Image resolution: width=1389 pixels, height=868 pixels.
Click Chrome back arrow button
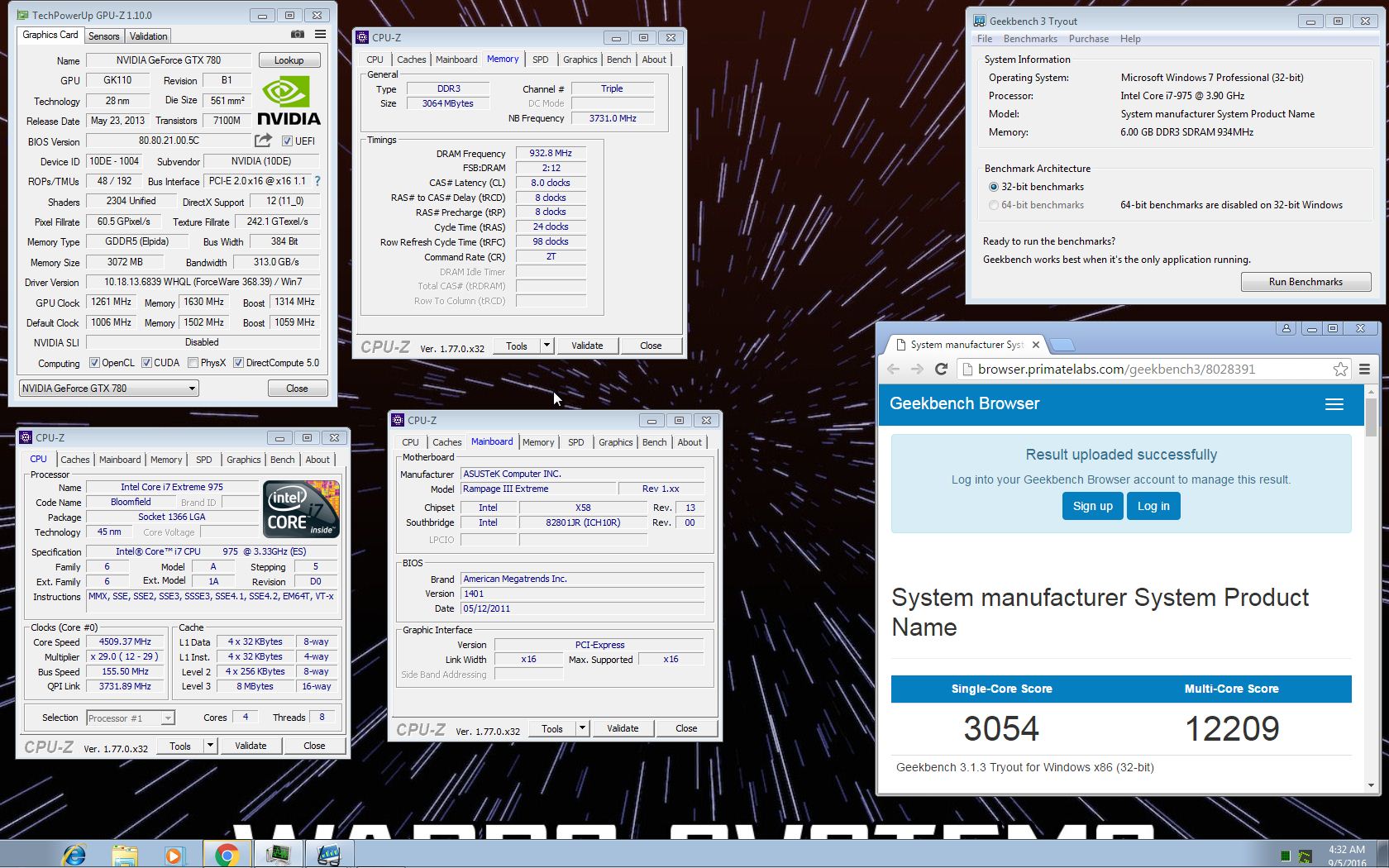(894, 370)
